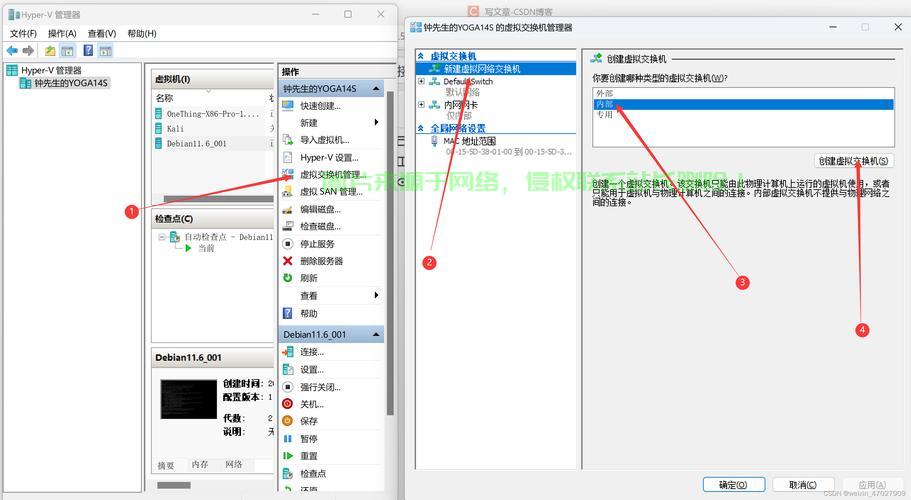Select MAC 地址范围 in global settings
This screenshot has width=911, height=500.
[469, 141]
